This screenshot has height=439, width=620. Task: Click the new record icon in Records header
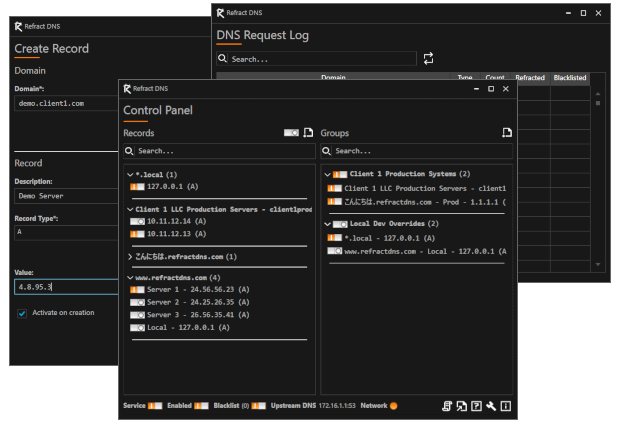308,132
